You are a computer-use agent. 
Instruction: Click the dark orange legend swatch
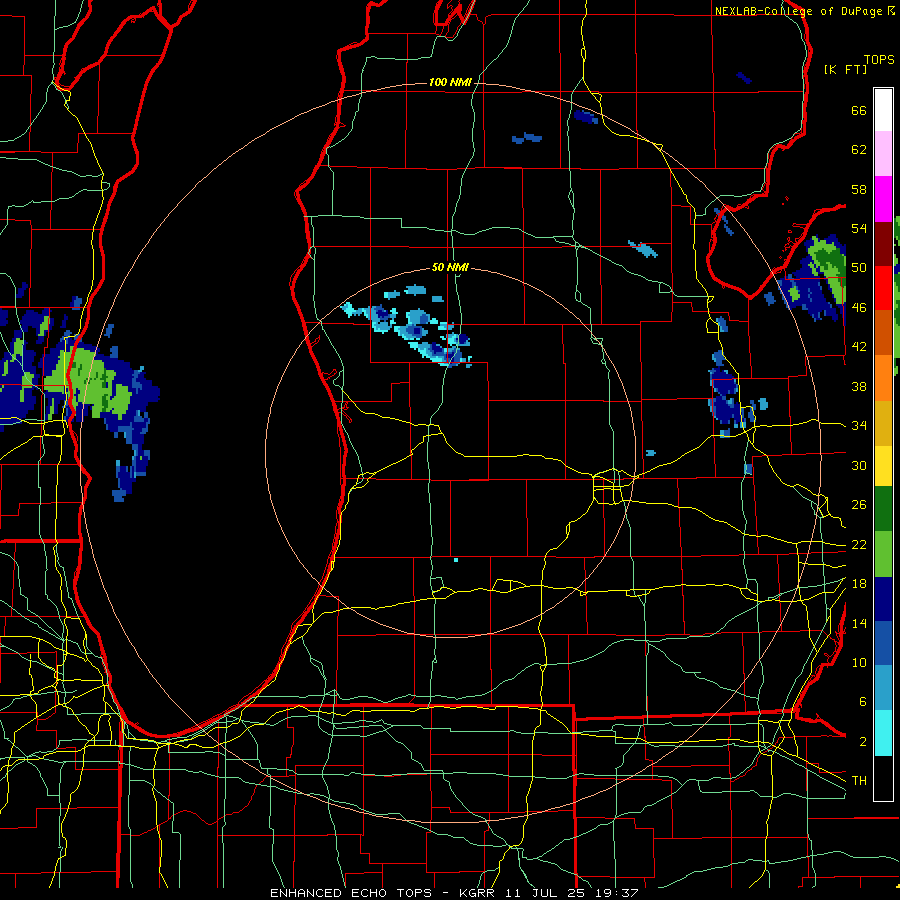coord(883,333)
